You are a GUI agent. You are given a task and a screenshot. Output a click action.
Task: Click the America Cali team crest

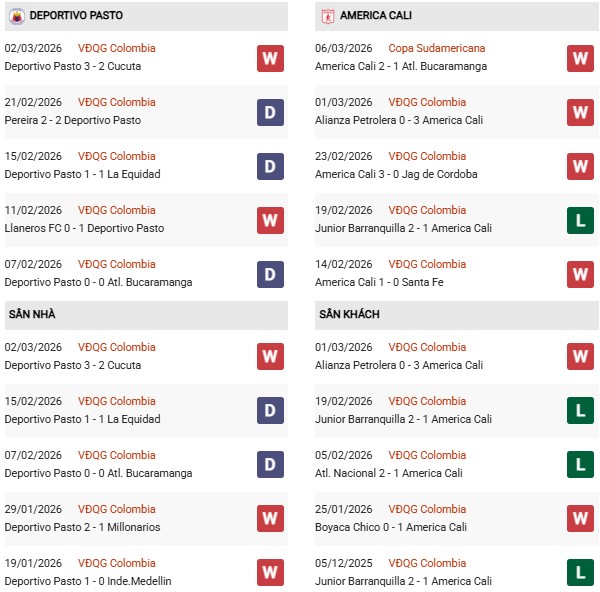pos(327,16)
